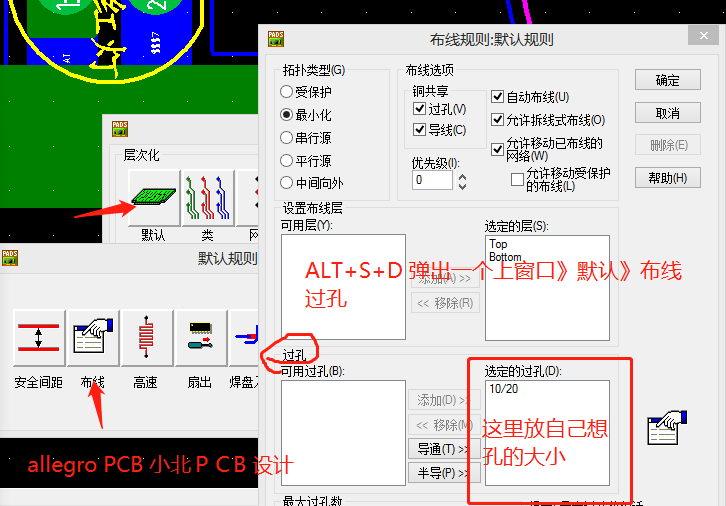Click Partial (半导(P)) via button

(444, 473)
